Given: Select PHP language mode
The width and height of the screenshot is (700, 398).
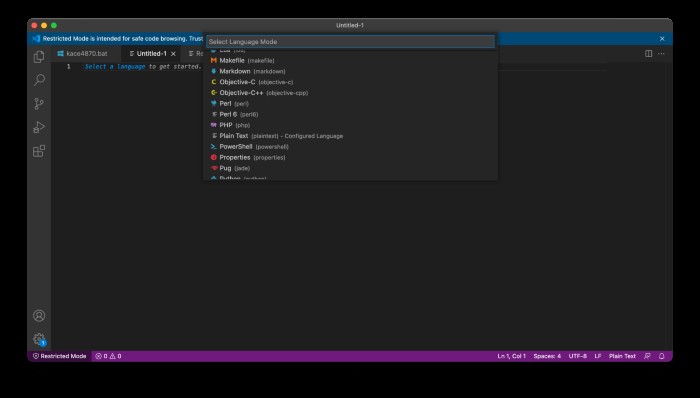Looking at the screenshot, I should [350, 125].
